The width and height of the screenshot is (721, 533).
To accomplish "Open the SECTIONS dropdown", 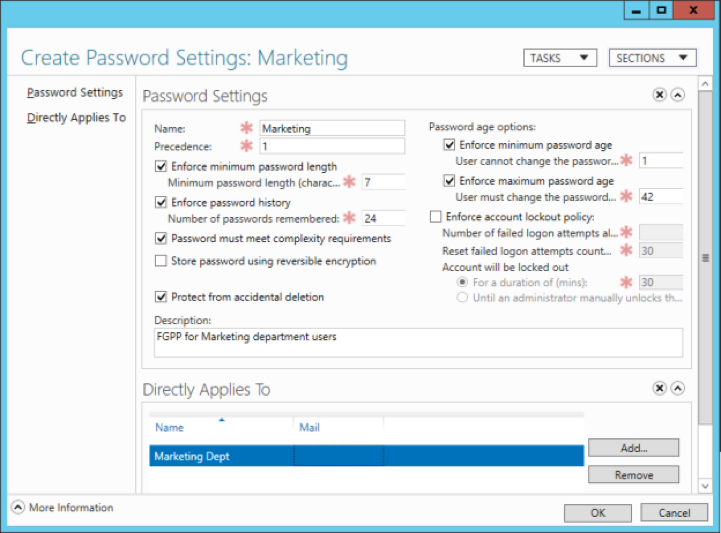I will coord(652,58).
